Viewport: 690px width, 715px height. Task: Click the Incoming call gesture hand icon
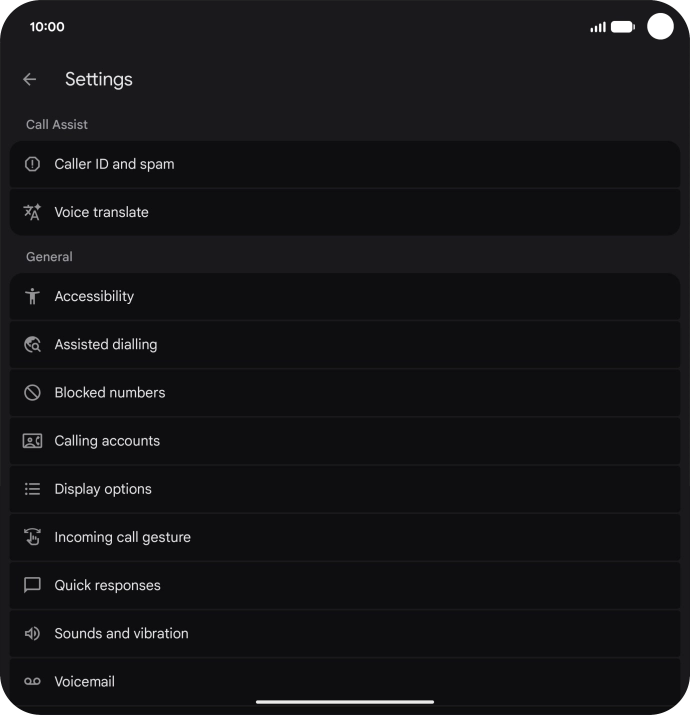tap(32, 537)
